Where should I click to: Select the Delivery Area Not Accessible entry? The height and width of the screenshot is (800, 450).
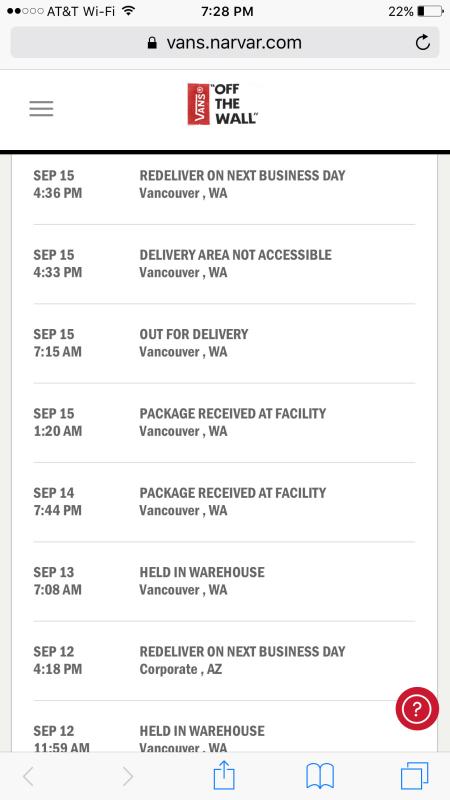224,264
